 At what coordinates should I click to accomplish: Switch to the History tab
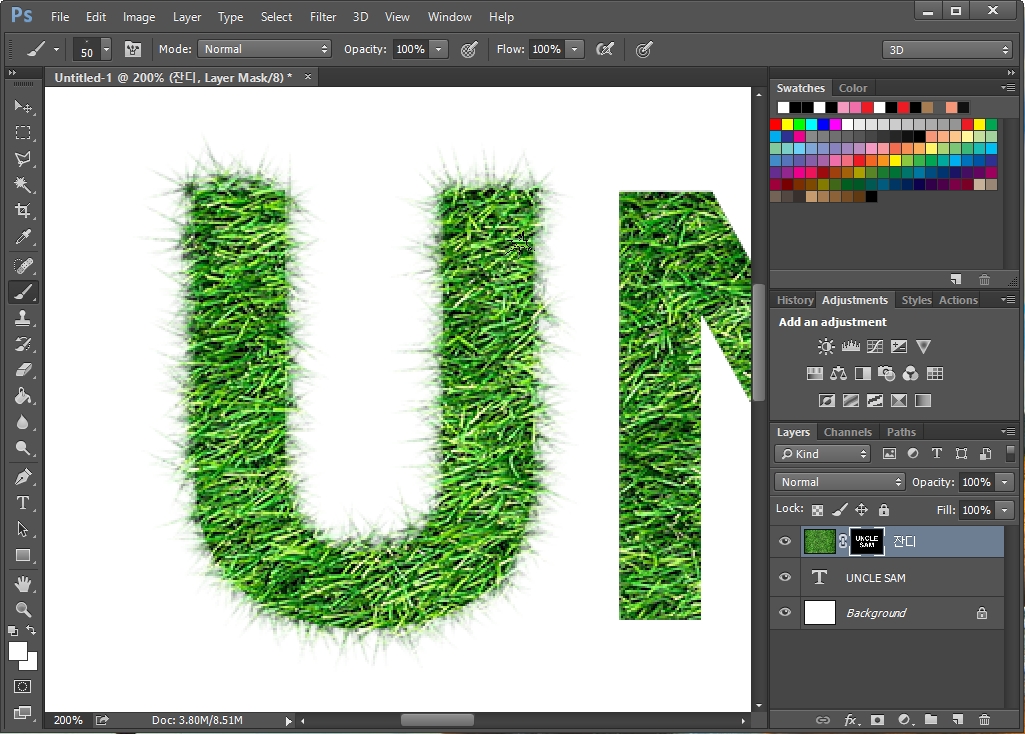click(795, 300)
